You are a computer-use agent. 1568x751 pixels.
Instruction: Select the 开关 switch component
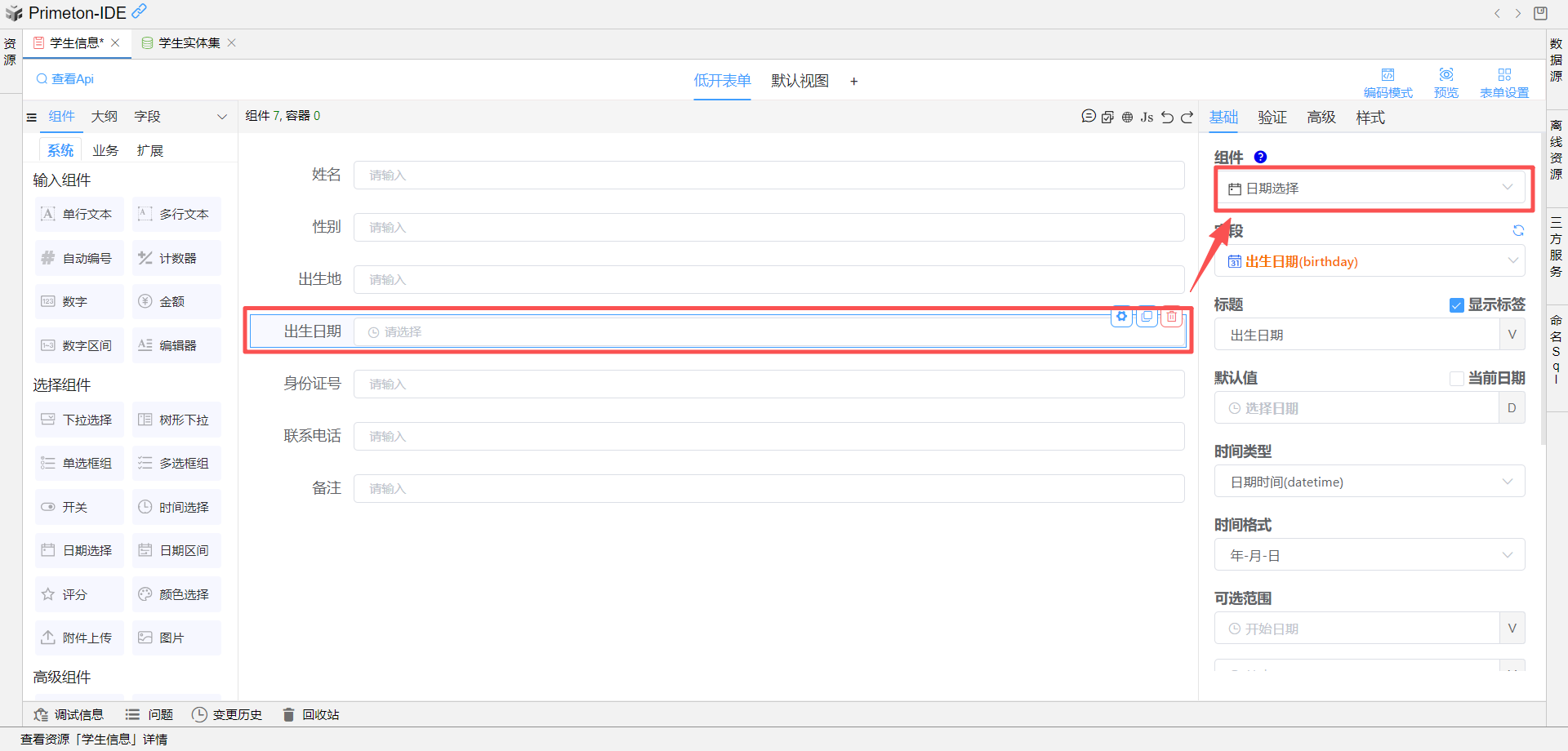78,507
